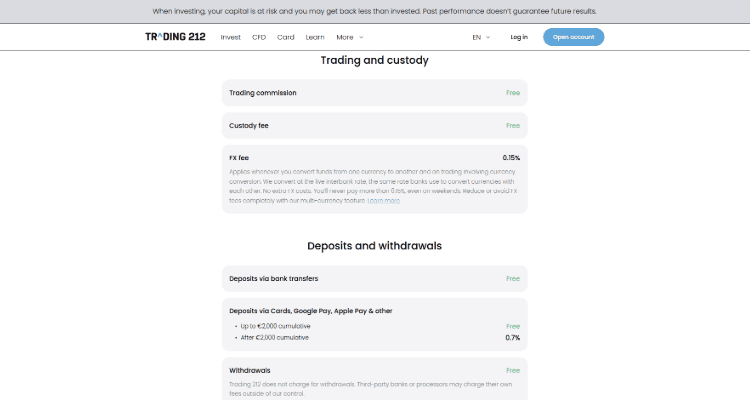Click the Trading and custody heading
Image resolution: width=750 pixels, height=400 pixels.
coord(375,60)
